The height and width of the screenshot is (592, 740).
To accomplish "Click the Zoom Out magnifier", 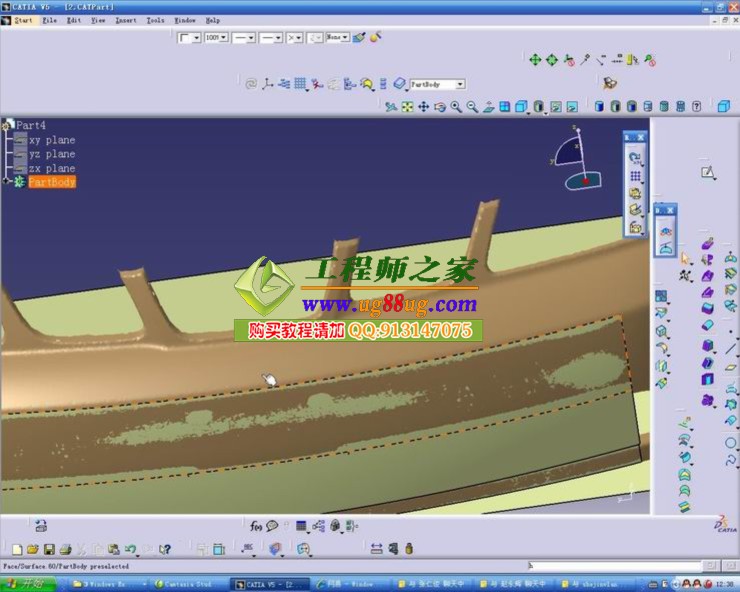I will click(472, 107).
